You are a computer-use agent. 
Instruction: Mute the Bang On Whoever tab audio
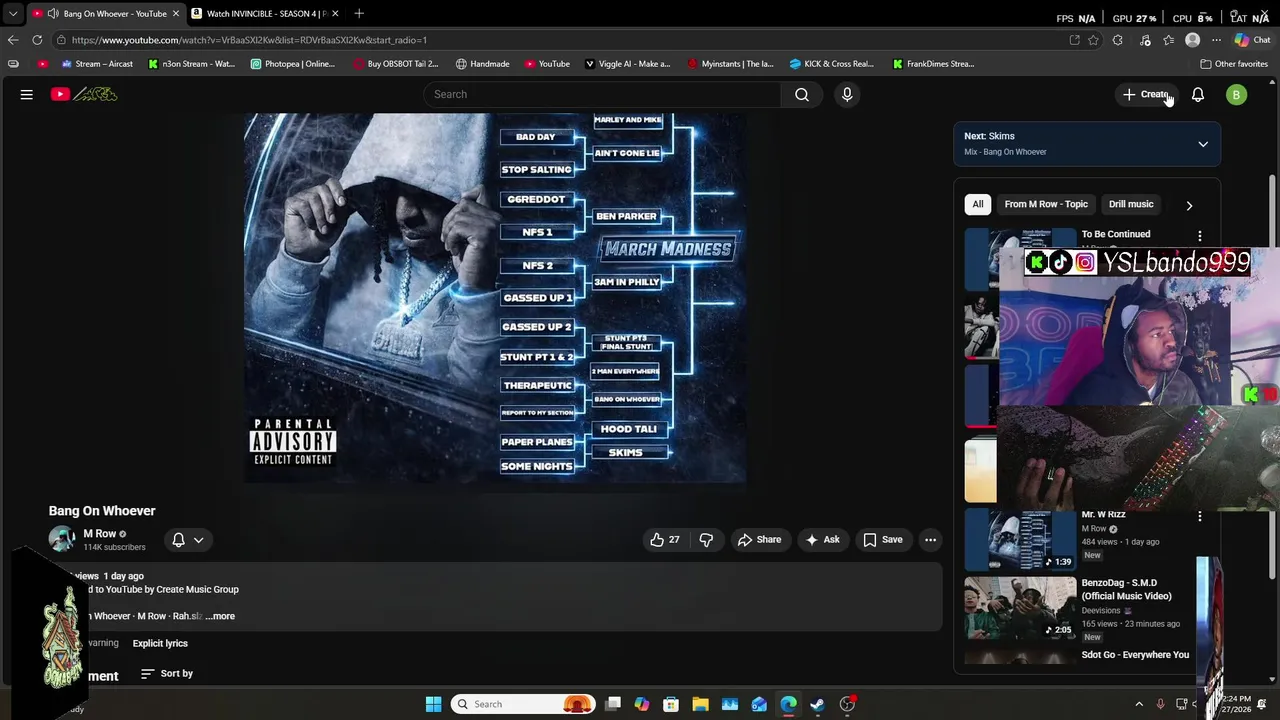52,14
